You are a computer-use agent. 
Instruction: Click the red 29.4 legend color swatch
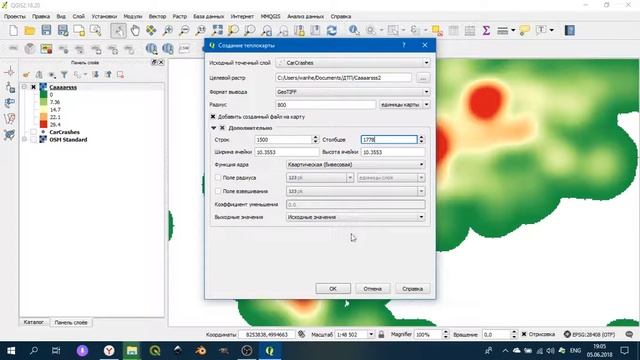(44, 124)
